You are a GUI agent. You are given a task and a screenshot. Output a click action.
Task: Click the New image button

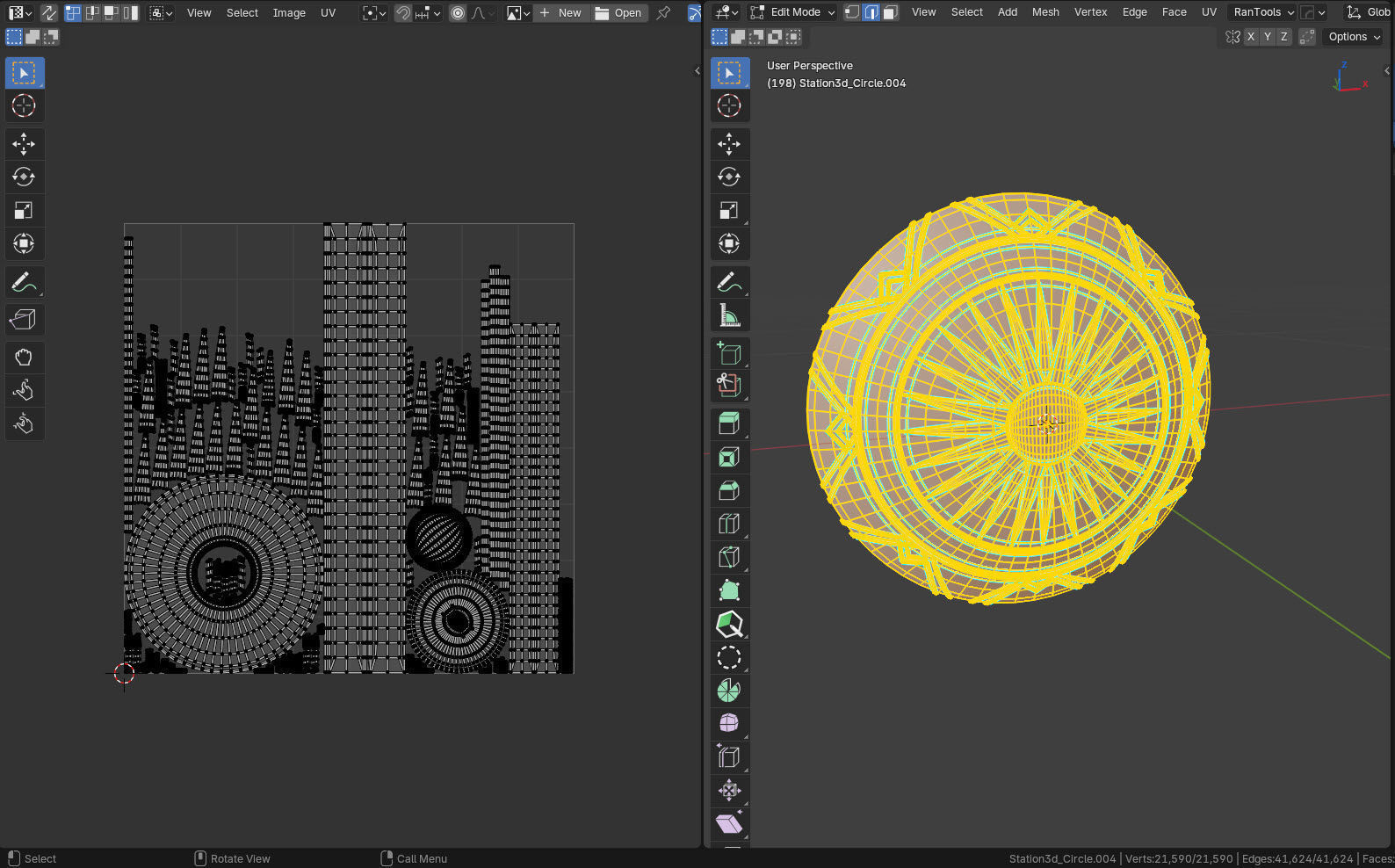click(x=560, y=13)
